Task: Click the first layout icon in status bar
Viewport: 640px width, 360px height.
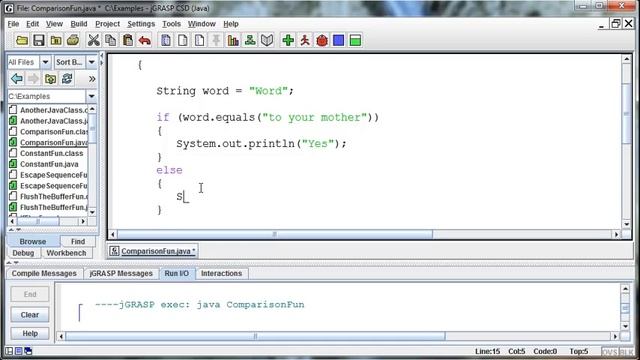Action: 9,351
